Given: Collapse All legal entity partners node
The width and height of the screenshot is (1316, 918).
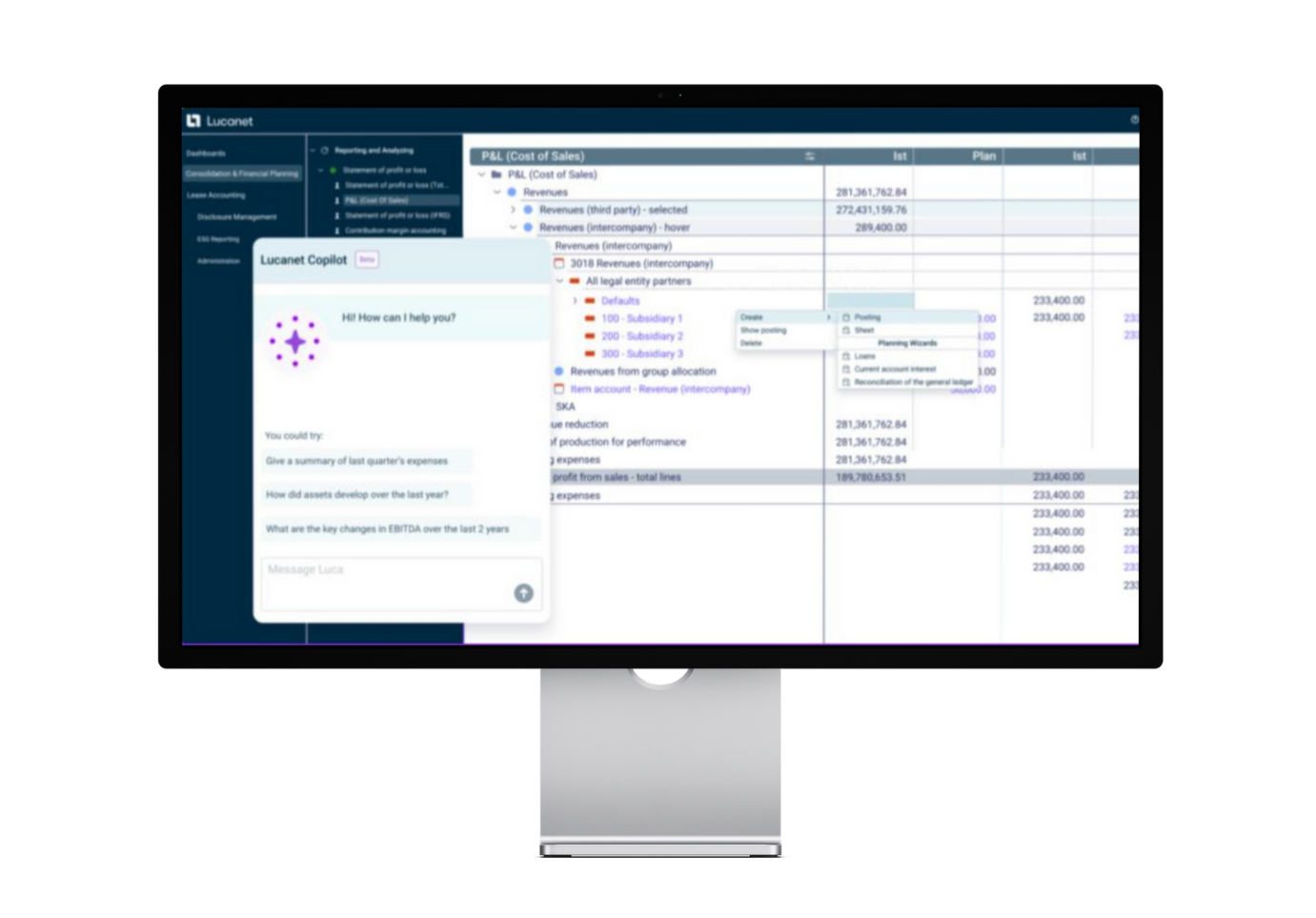Looking at the screenshot, I should tap(559, 281).
